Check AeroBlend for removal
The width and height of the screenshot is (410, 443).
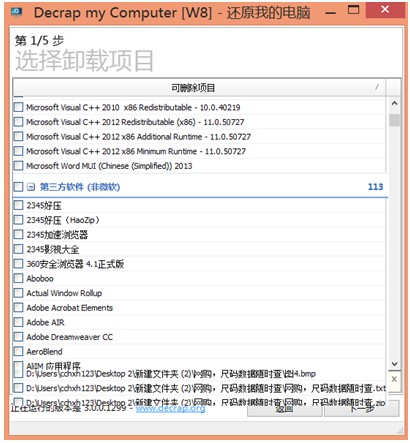pos(18,351)
